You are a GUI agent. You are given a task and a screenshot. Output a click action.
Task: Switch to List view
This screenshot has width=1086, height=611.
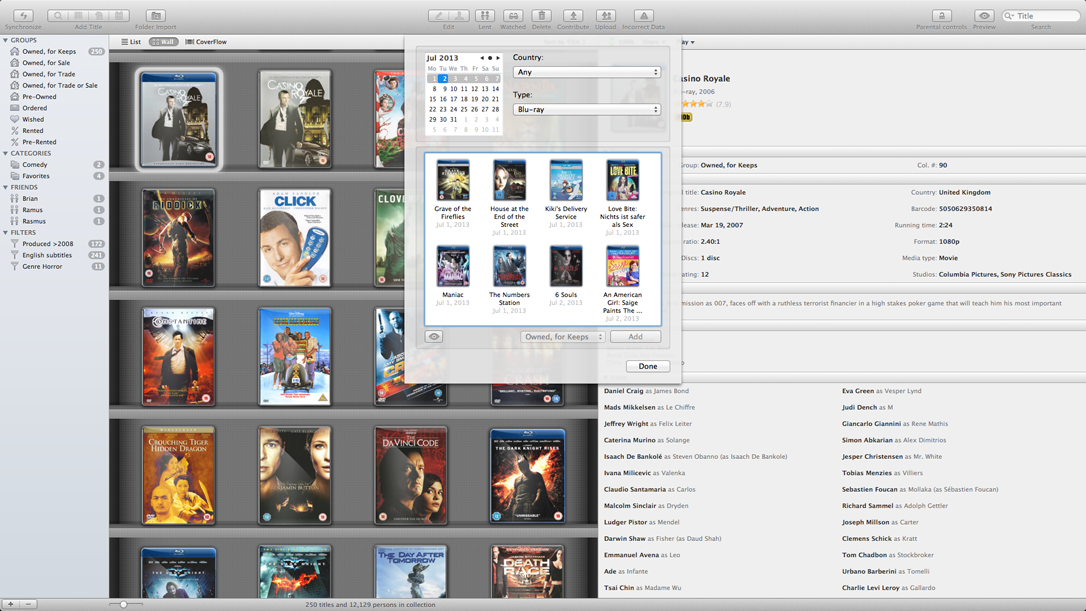tap(131, 42)
